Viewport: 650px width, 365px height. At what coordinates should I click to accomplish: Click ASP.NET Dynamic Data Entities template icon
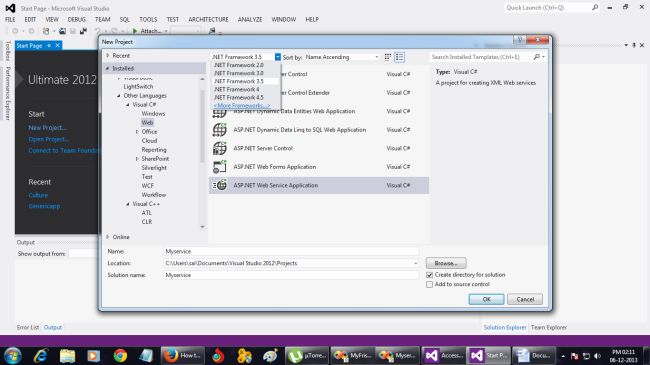point(219,112)
